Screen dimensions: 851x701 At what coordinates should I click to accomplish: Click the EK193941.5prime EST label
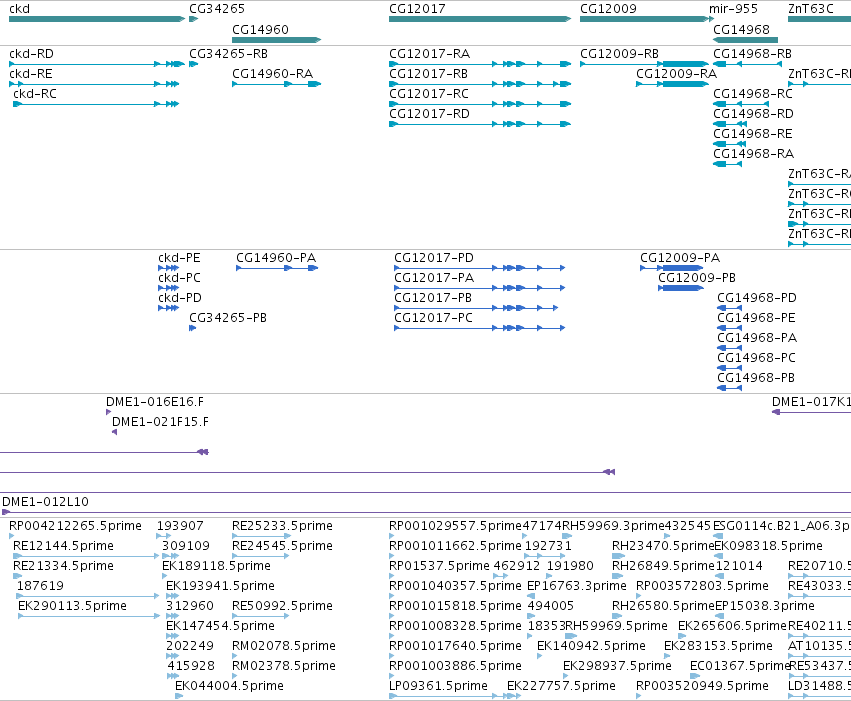pyautogui.click(x=220, y=586)
